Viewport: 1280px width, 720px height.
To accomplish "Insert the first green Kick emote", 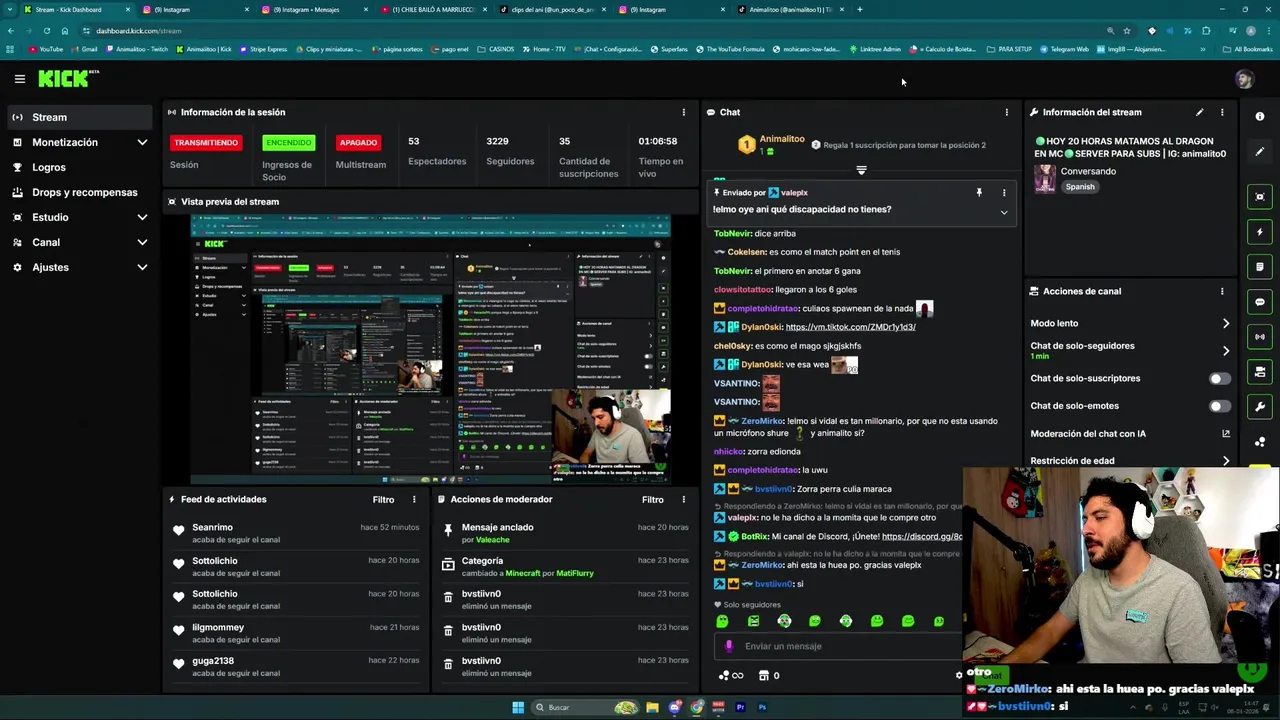I will pos(723,621).
